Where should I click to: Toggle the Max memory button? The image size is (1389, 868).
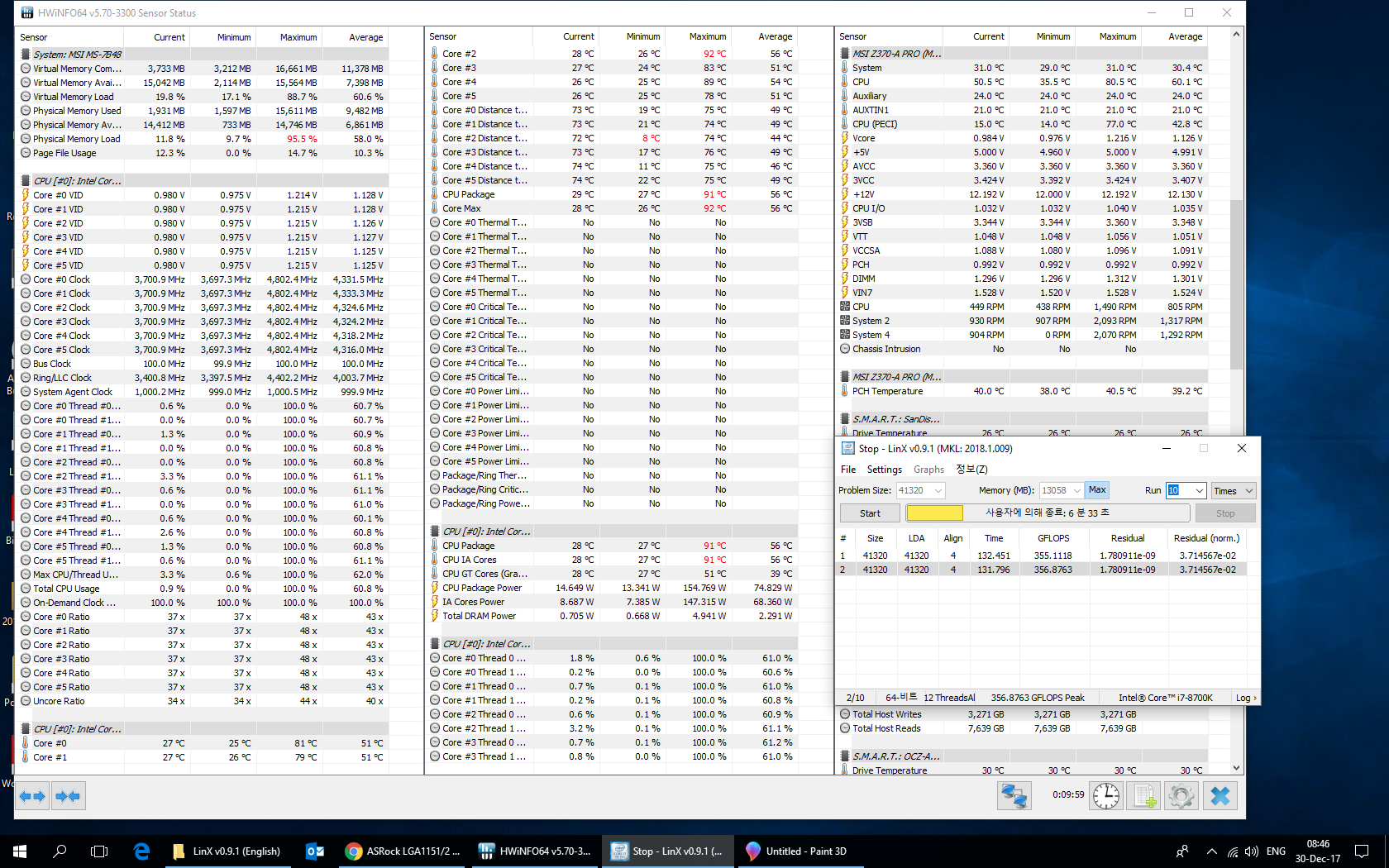(x=1097, y=490)
